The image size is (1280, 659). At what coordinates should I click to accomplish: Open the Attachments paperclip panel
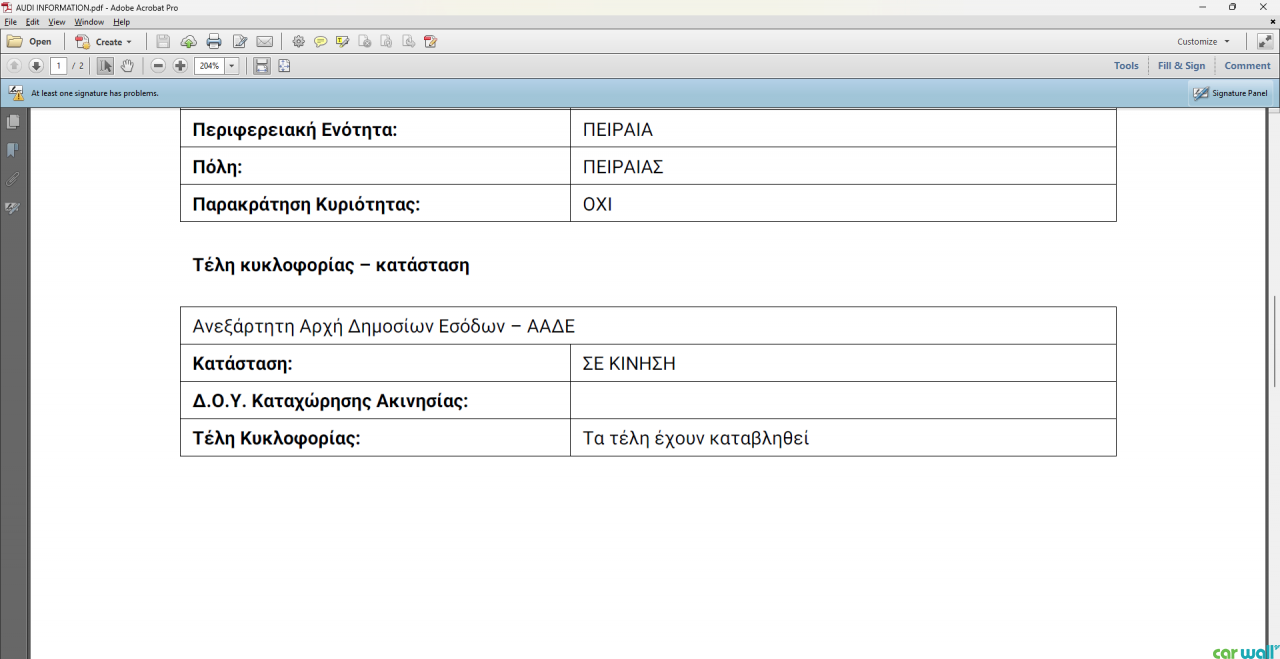tap(13, 179)
